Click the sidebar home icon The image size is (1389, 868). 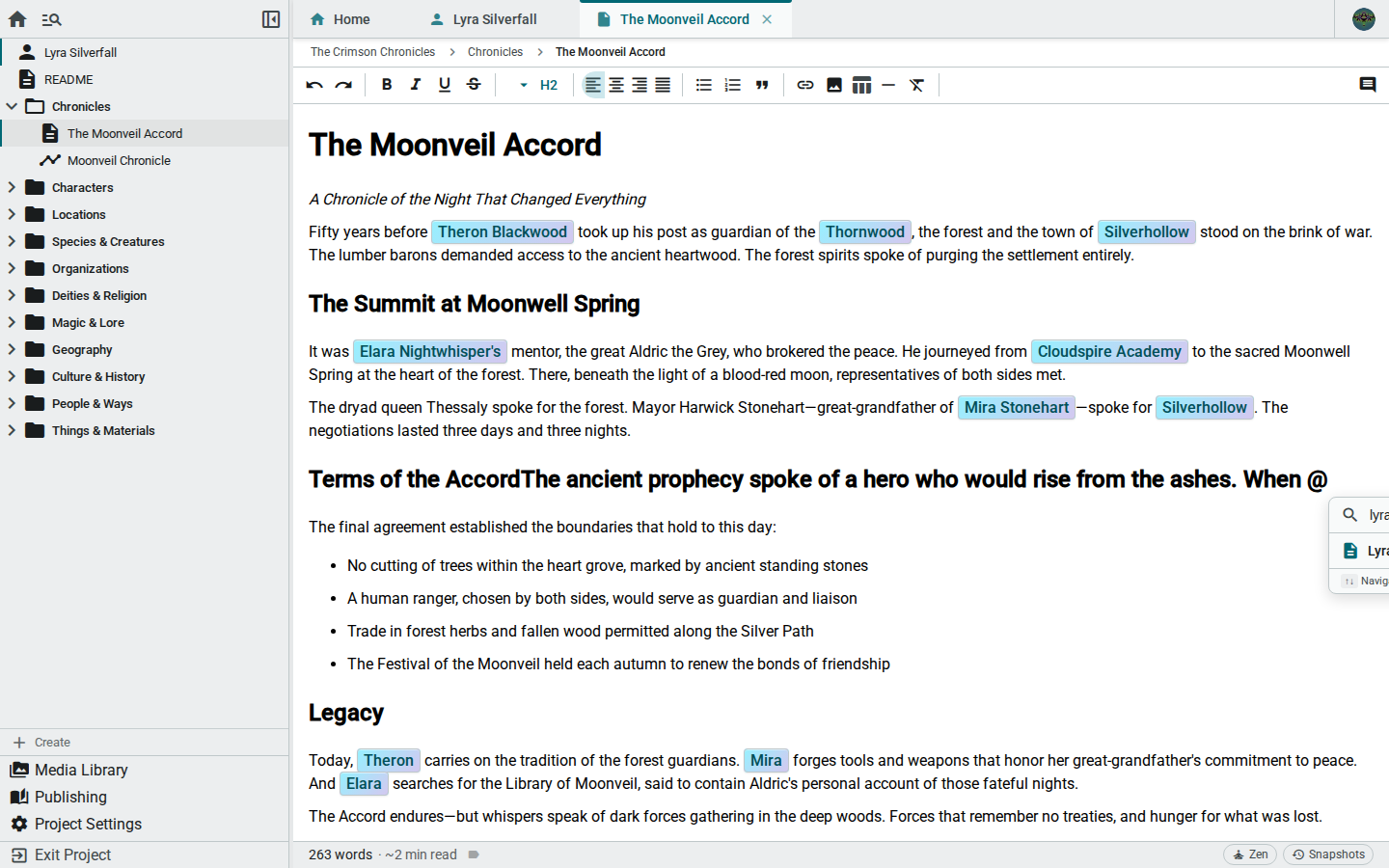pyautogui.click(x=17, y=19)
